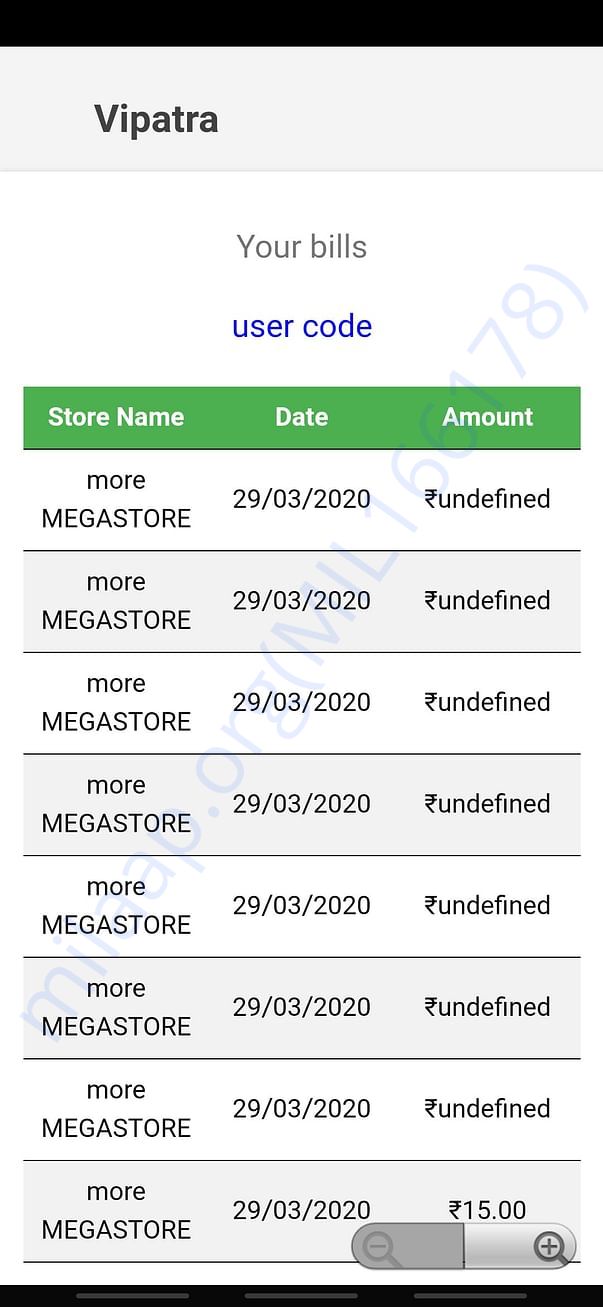
Task: Select the Date column header
Action: point(302,417)
